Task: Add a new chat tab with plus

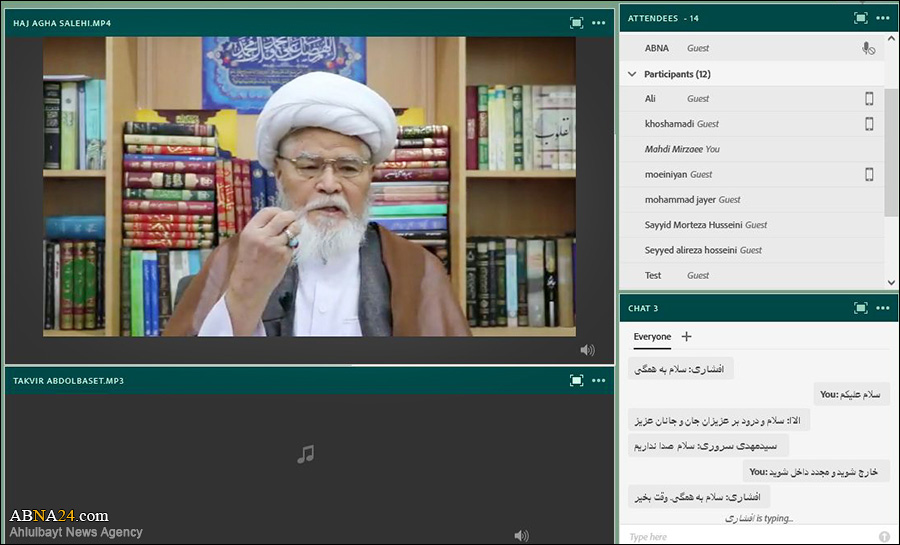Action: coord(686,337)
